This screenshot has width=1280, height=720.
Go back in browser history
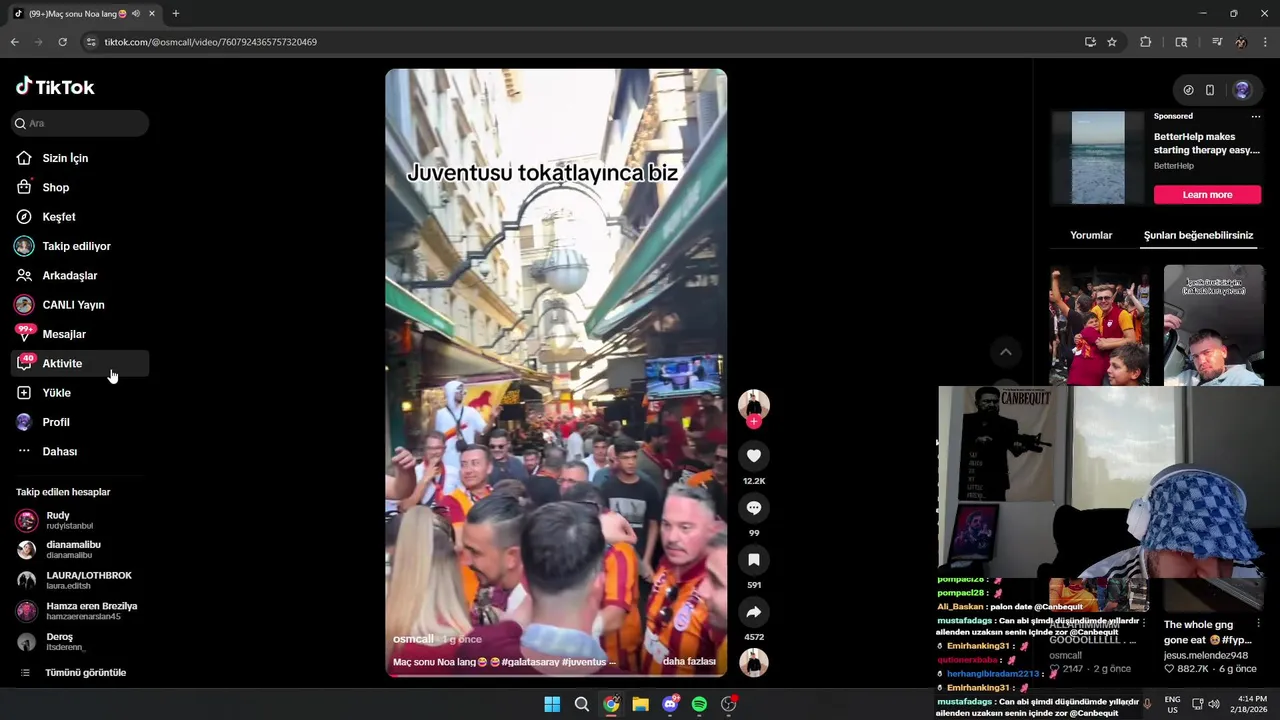coord(14,42)
